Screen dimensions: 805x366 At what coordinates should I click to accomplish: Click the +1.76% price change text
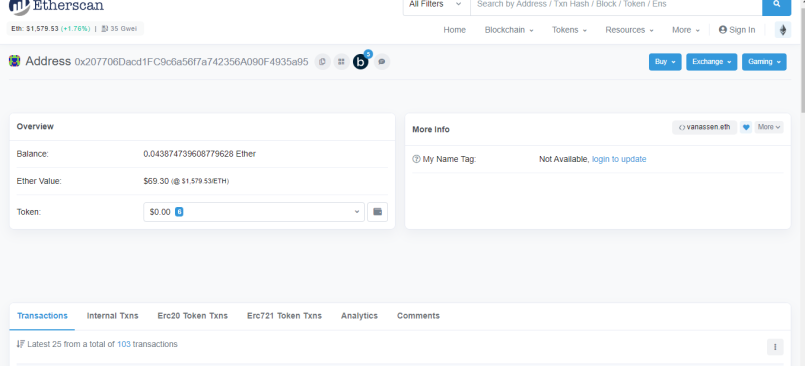tap(75, 29)
